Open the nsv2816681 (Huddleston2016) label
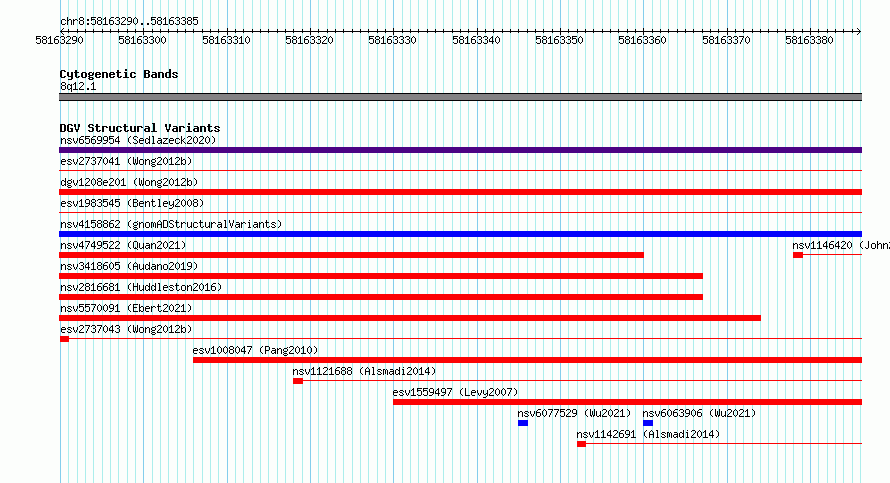Screen dimensions: 890x483 pos(141,287)
